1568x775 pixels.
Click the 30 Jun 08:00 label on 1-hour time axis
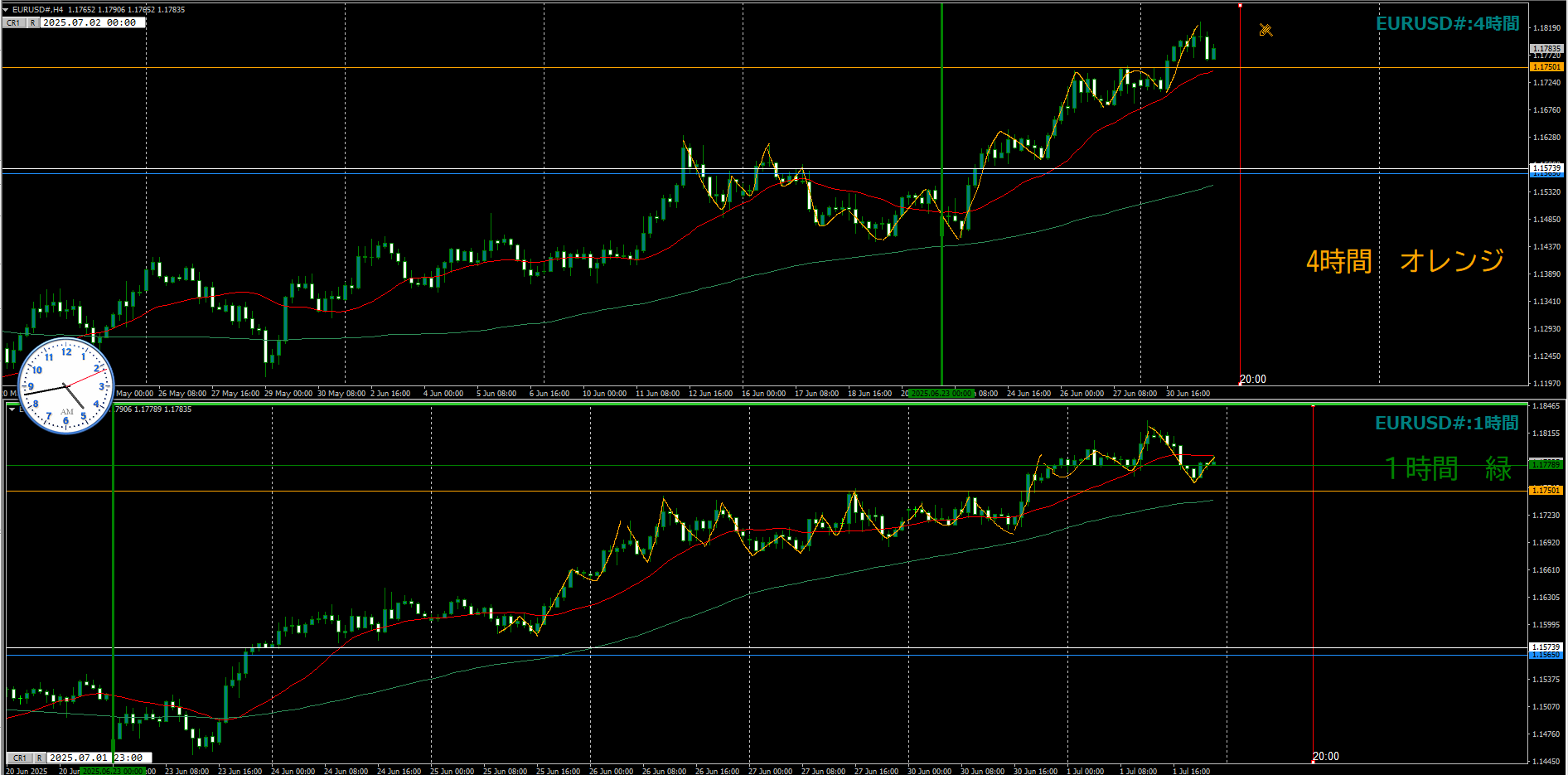982,771
